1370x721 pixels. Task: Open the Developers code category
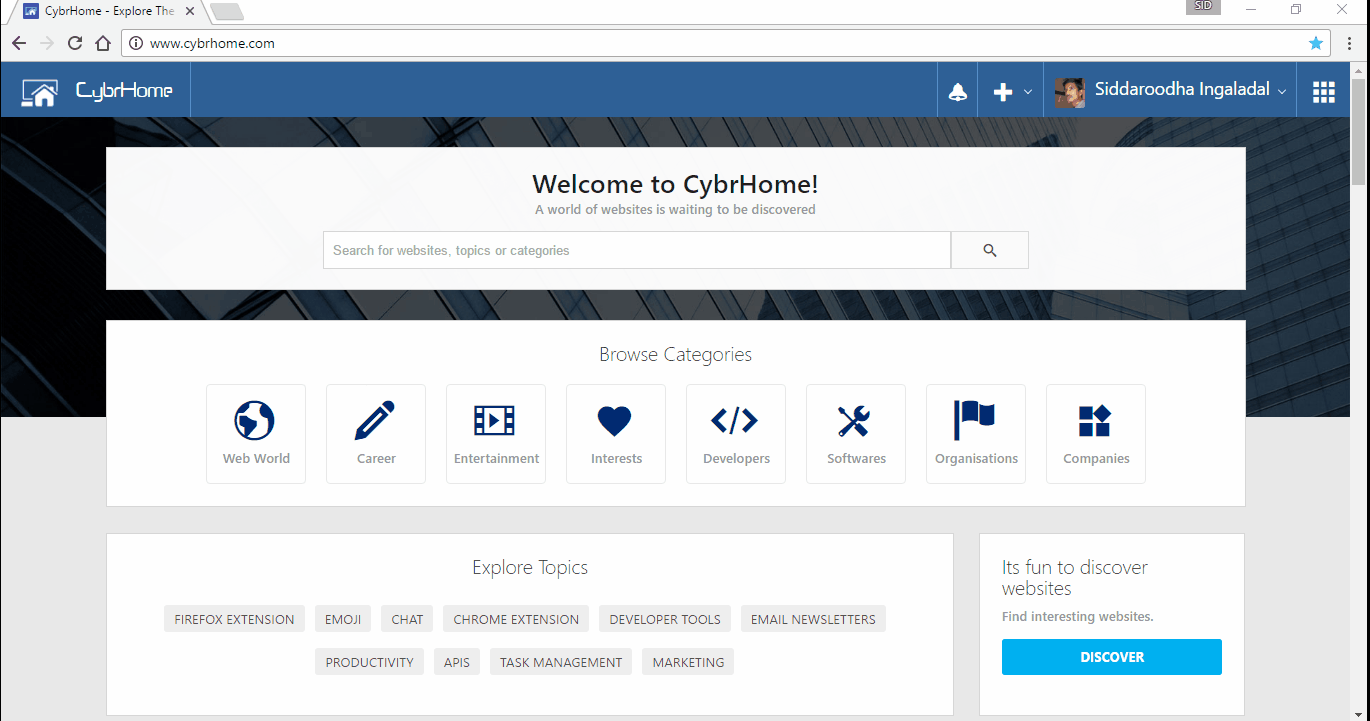[x=736, y=434]
